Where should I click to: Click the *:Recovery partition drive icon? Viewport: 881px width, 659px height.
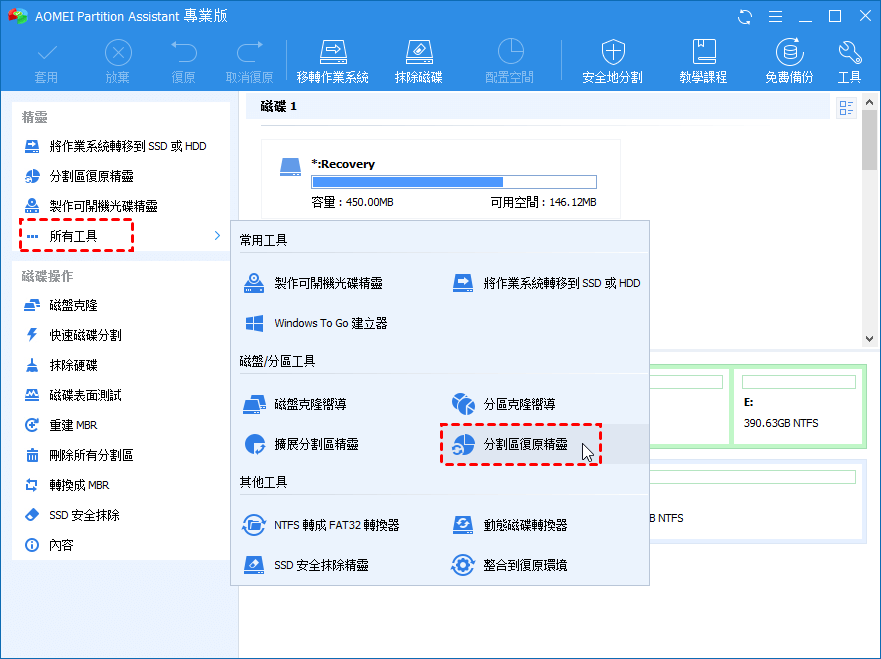click(x=290, y=167)
